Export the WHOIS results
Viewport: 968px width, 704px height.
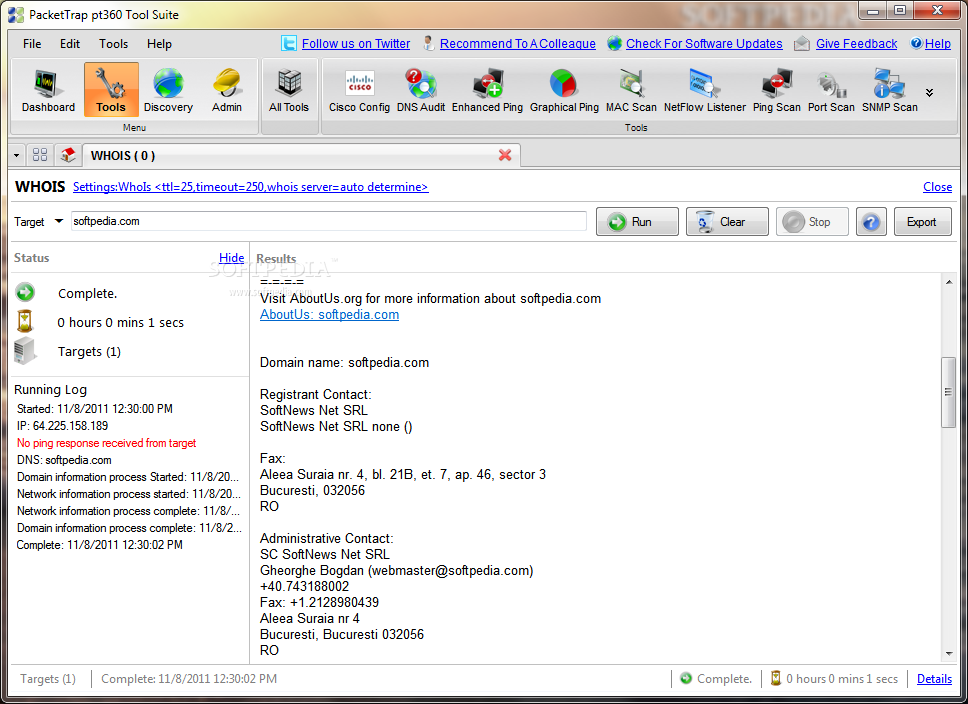tap(922, 222)
